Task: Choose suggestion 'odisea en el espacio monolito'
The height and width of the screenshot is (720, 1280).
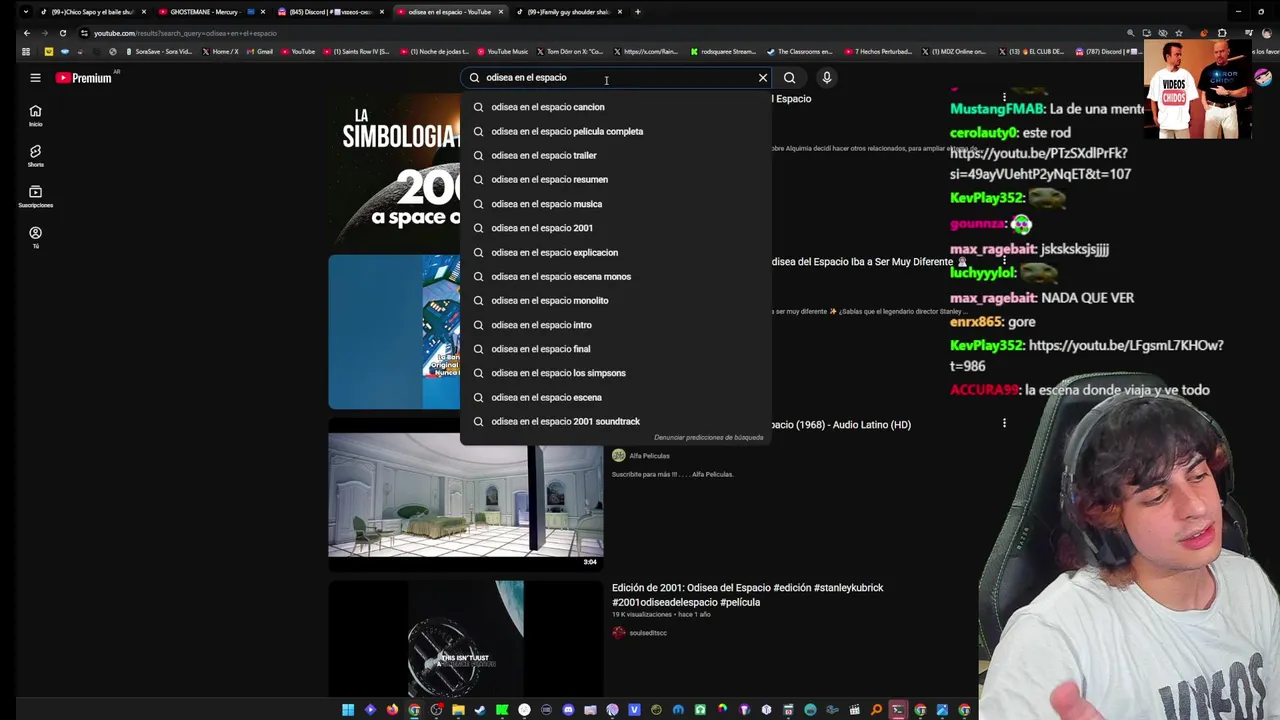Action: (616, 300)
